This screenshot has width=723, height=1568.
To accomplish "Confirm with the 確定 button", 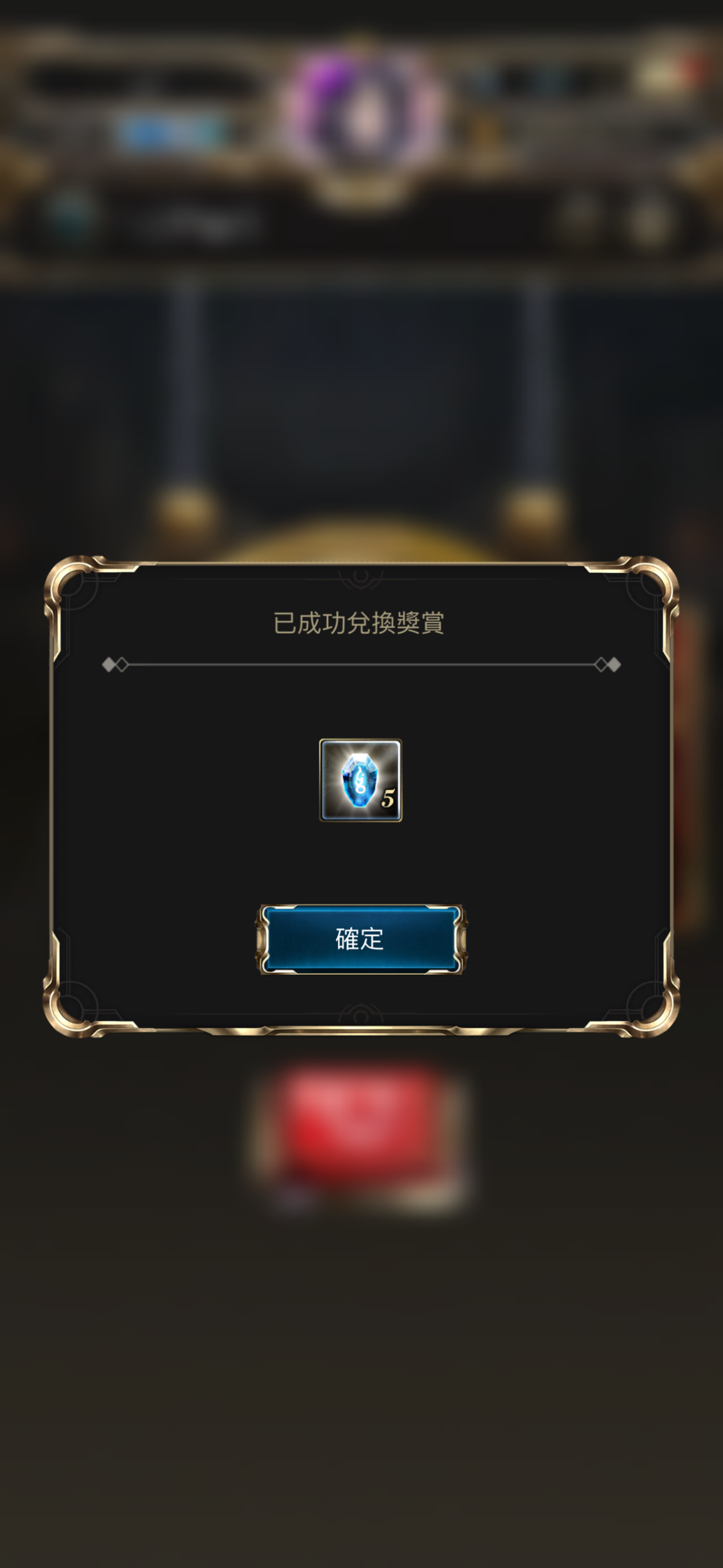I will coord(361,939).
